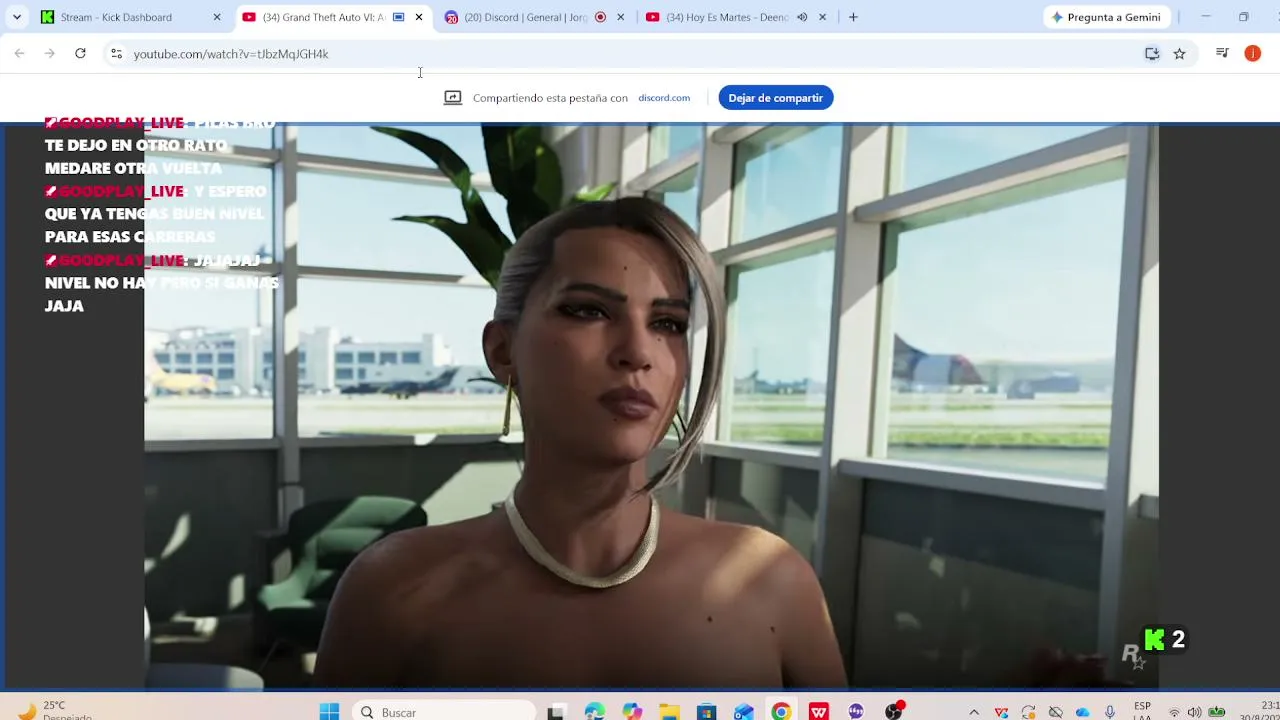Switch to the Discord General tab
1280x720 pixels.
click(x=536, y=17)
